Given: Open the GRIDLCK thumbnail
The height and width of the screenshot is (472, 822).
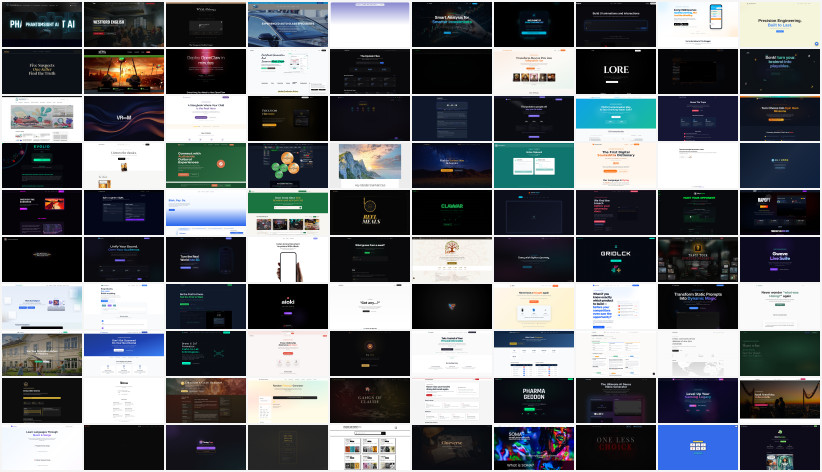Looking at the screenshot, I should point(616,260).
